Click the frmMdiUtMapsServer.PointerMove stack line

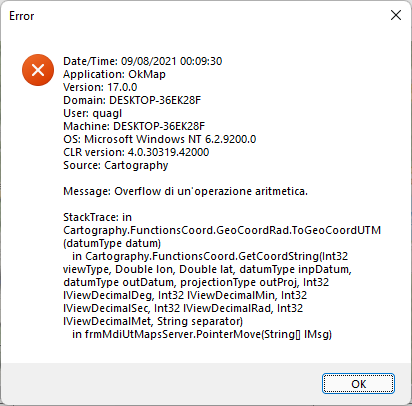pos(202,334)
